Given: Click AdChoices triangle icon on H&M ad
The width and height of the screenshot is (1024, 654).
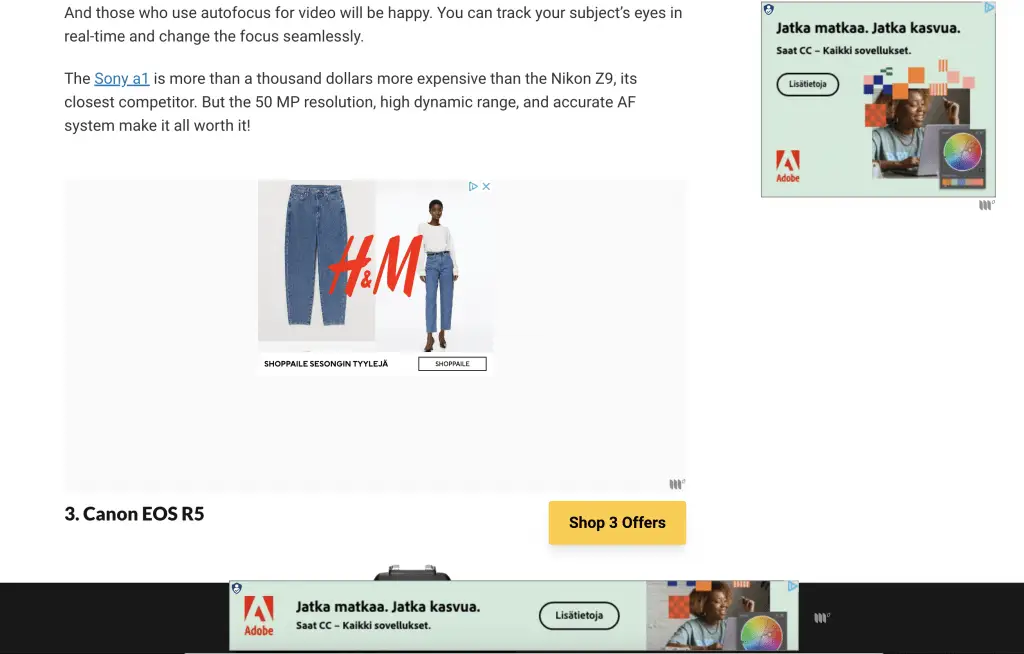Looking at the screenshot, I should [x=473, y=186].
